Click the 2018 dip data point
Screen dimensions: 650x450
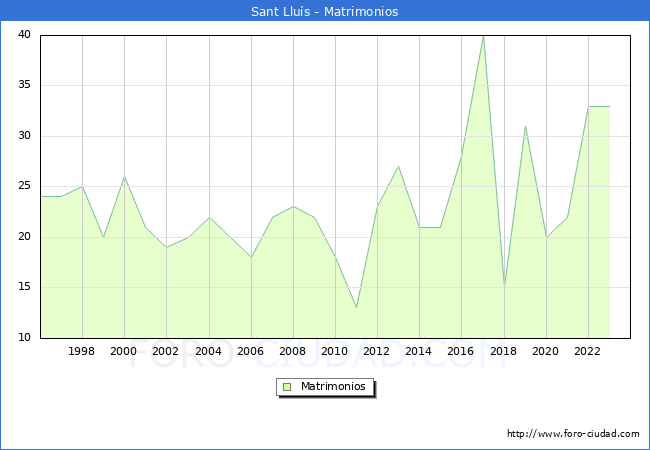tap(504, 287)
